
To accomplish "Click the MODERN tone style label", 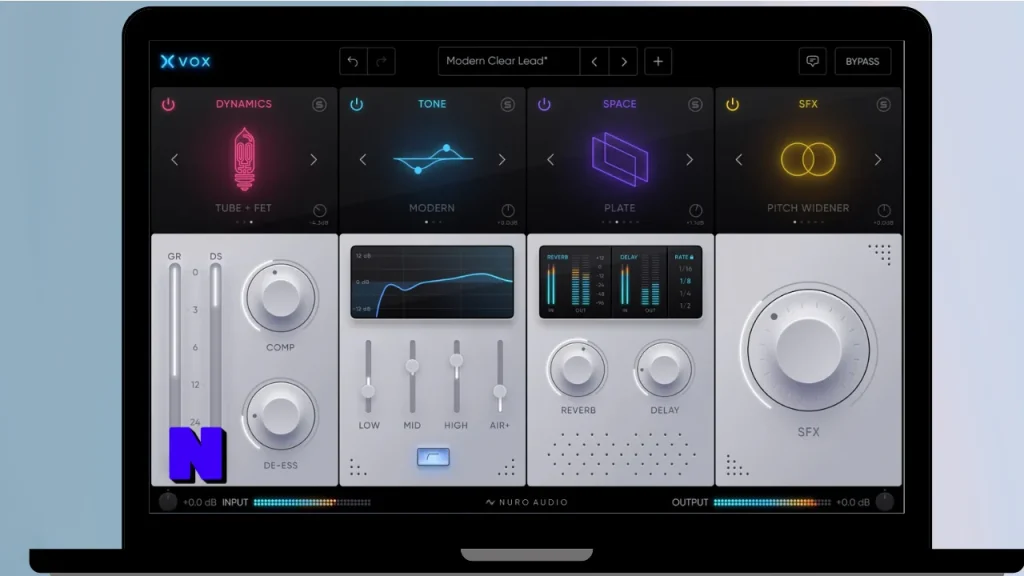I will [432, 208].
